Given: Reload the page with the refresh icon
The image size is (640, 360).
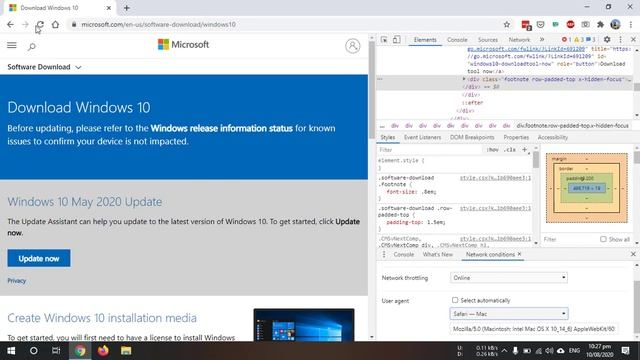Looking at the screenshot, I should [40, 24].
